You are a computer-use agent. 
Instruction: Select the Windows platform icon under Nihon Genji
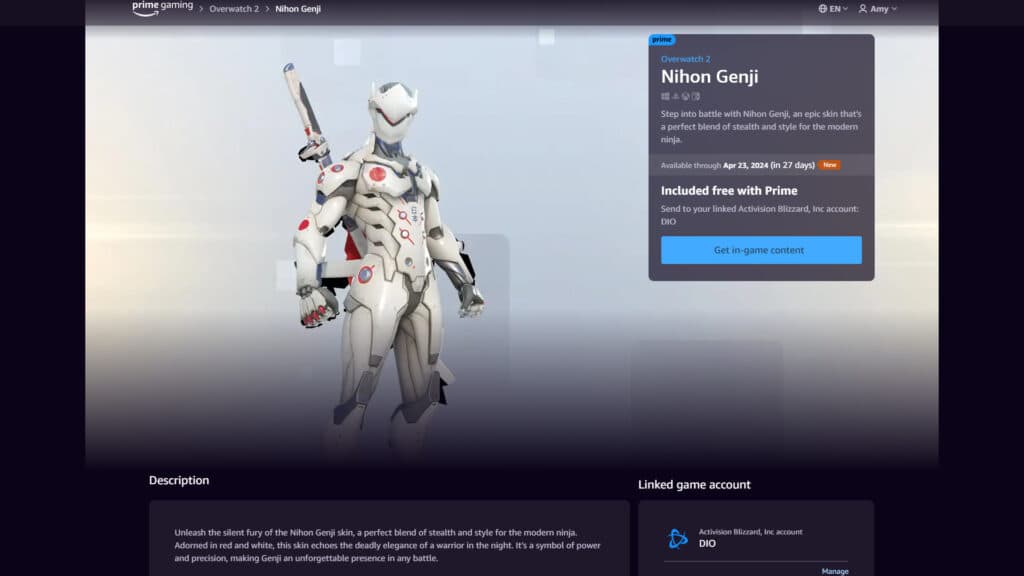point(665,95)
